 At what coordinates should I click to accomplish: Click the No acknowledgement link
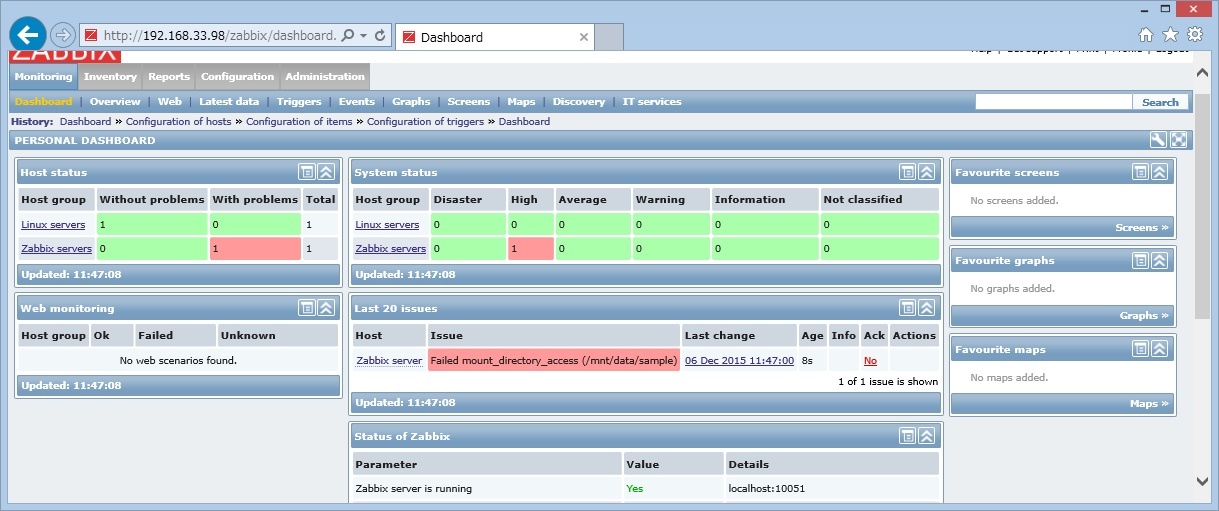(x=870, y=361)
